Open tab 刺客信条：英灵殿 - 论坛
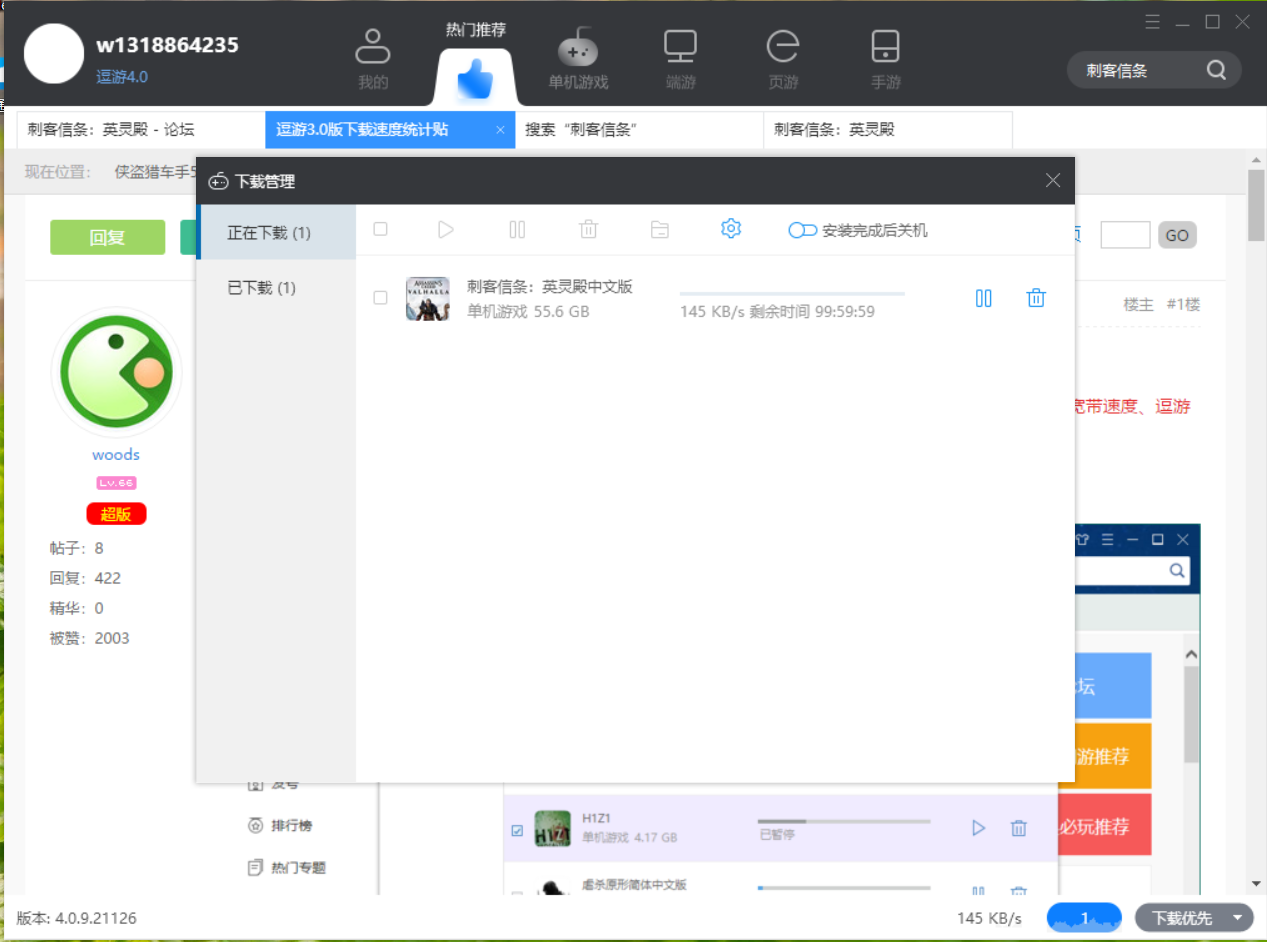The height and width of the screenshot is (942, 1267). 141,129
